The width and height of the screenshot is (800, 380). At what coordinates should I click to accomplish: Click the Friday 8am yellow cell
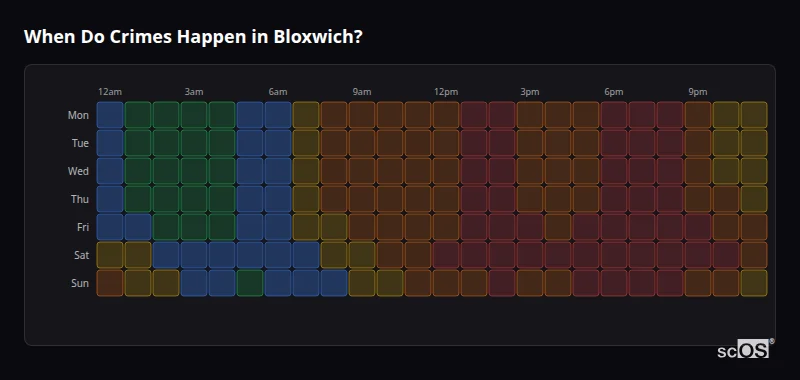pyautogui.click(x=334, y=227)
